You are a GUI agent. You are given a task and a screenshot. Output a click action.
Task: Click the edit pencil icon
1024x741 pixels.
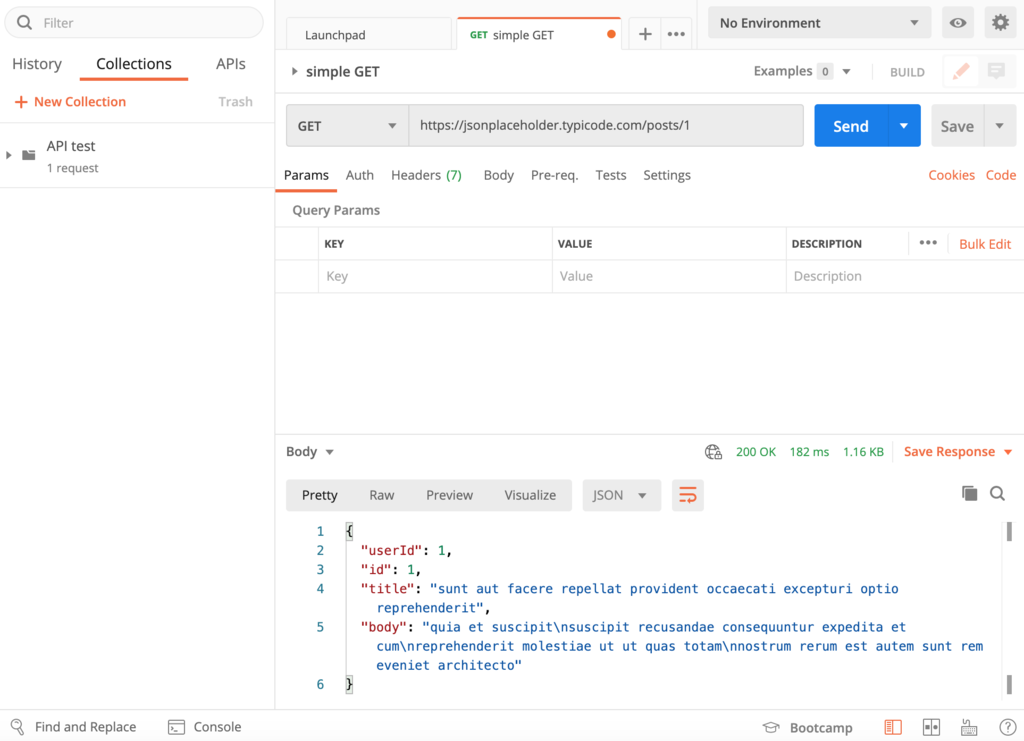click(x=961, y=71)
